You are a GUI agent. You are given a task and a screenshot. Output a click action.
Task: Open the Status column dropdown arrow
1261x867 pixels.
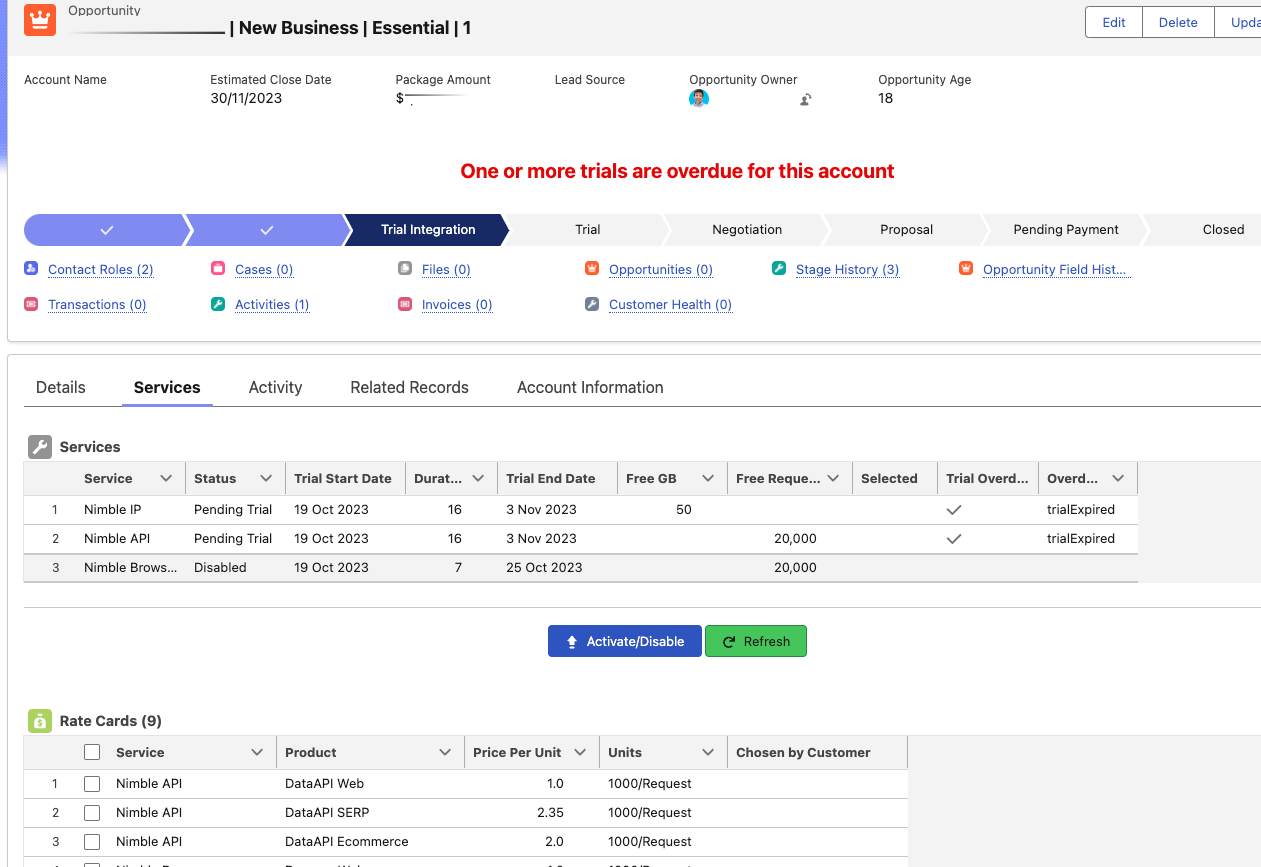pyautogui.click(x=266, y=479)
